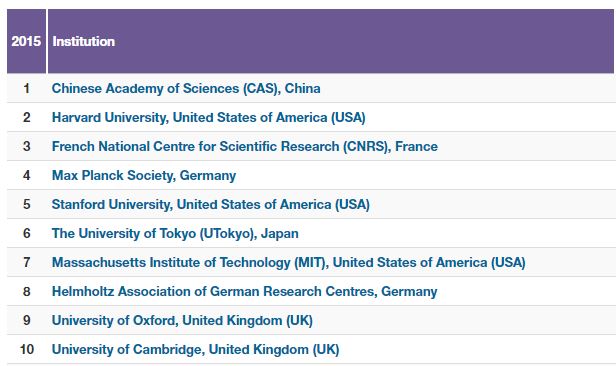Open the University of Cambridge link

coord(195,350)
